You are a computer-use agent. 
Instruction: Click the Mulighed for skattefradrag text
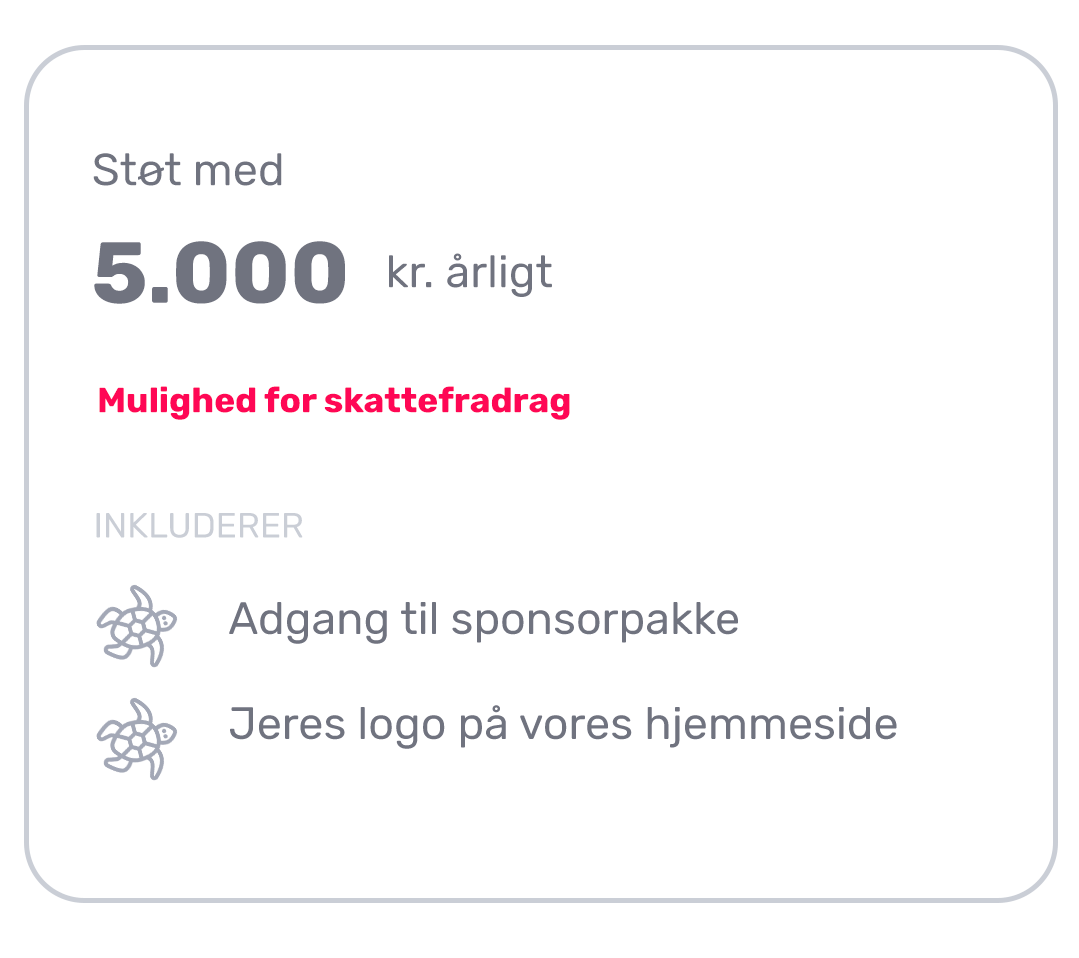(x=334, y=401)
